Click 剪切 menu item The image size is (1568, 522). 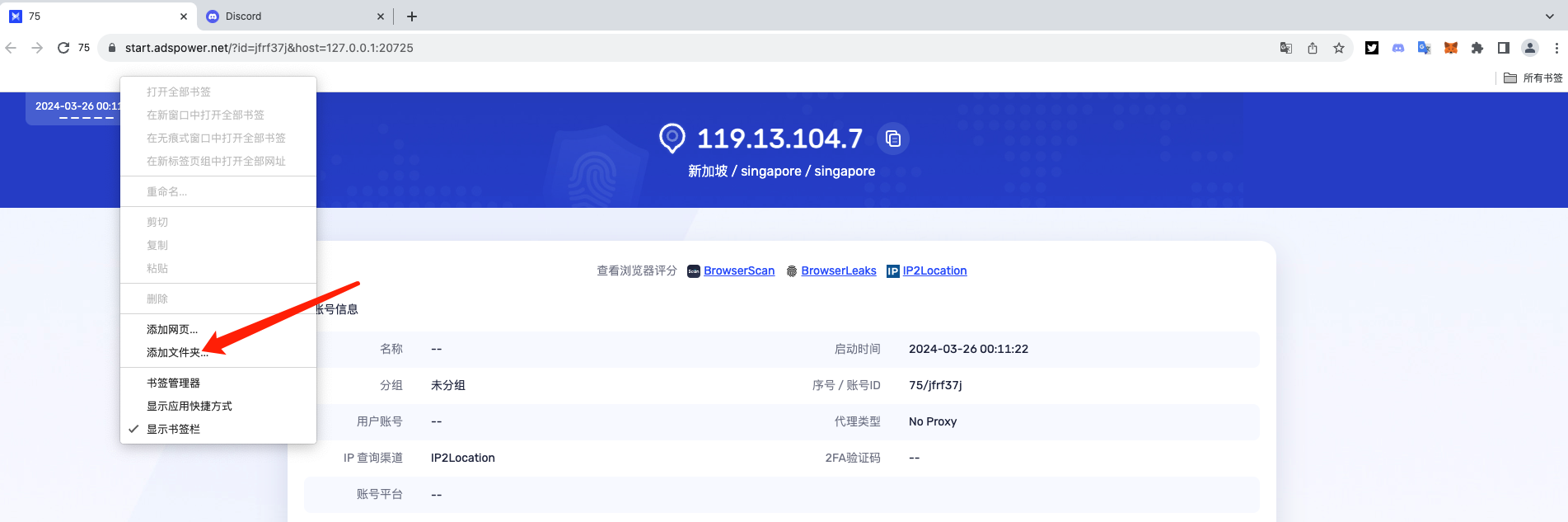pyautogui.click(x=218, y=222)
